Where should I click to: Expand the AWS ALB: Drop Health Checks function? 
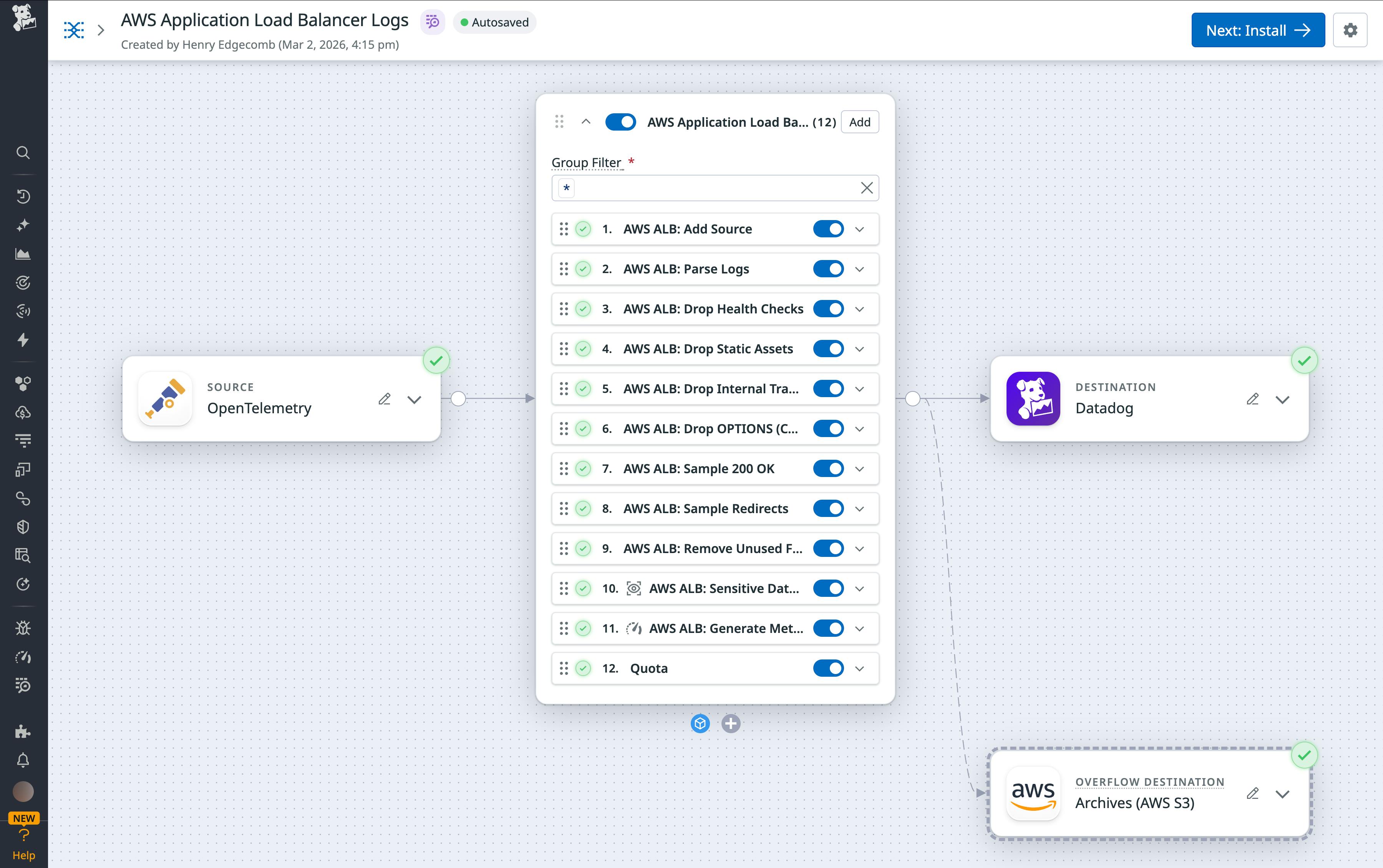tap(859, 308)
